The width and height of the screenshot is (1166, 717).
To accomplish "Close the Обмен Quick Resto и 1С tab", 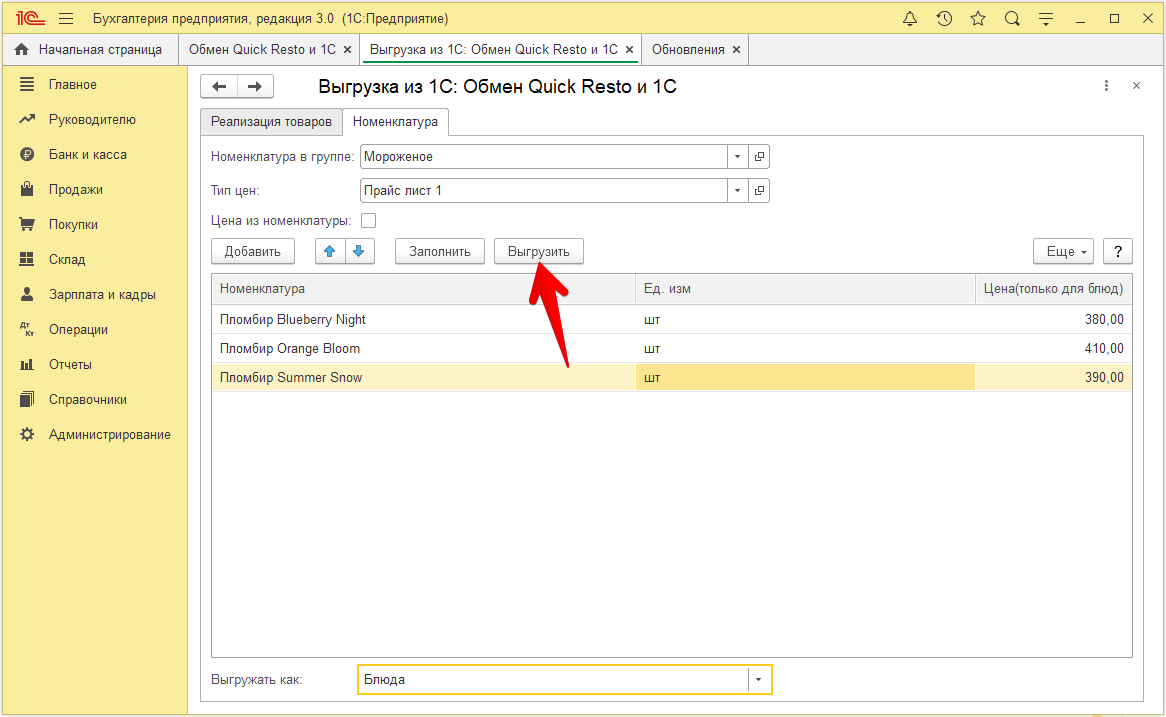I will pyautogui.click(x=347, y=50).
